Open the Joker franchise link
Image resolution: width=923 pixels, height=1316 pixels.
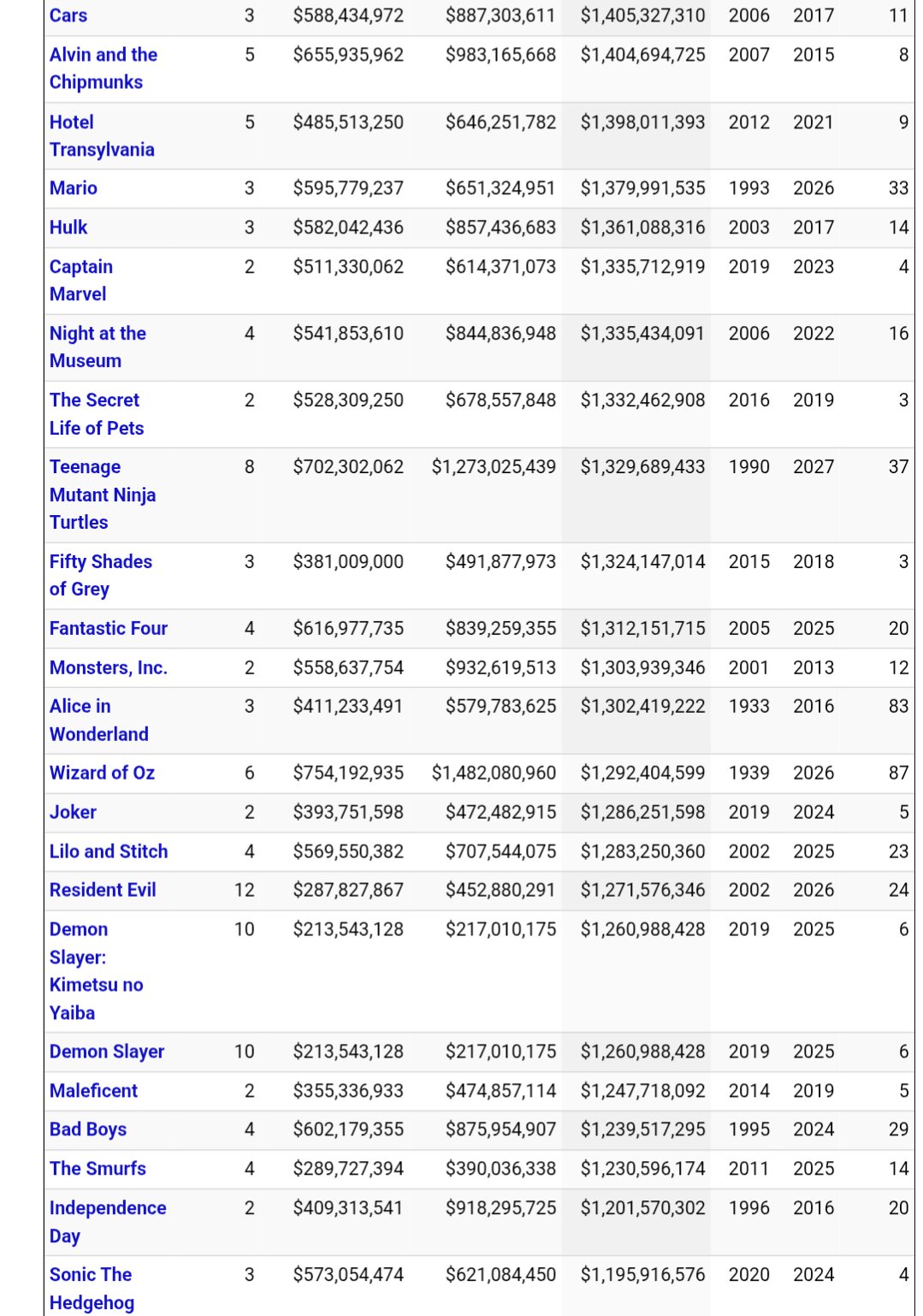[73, 813]
